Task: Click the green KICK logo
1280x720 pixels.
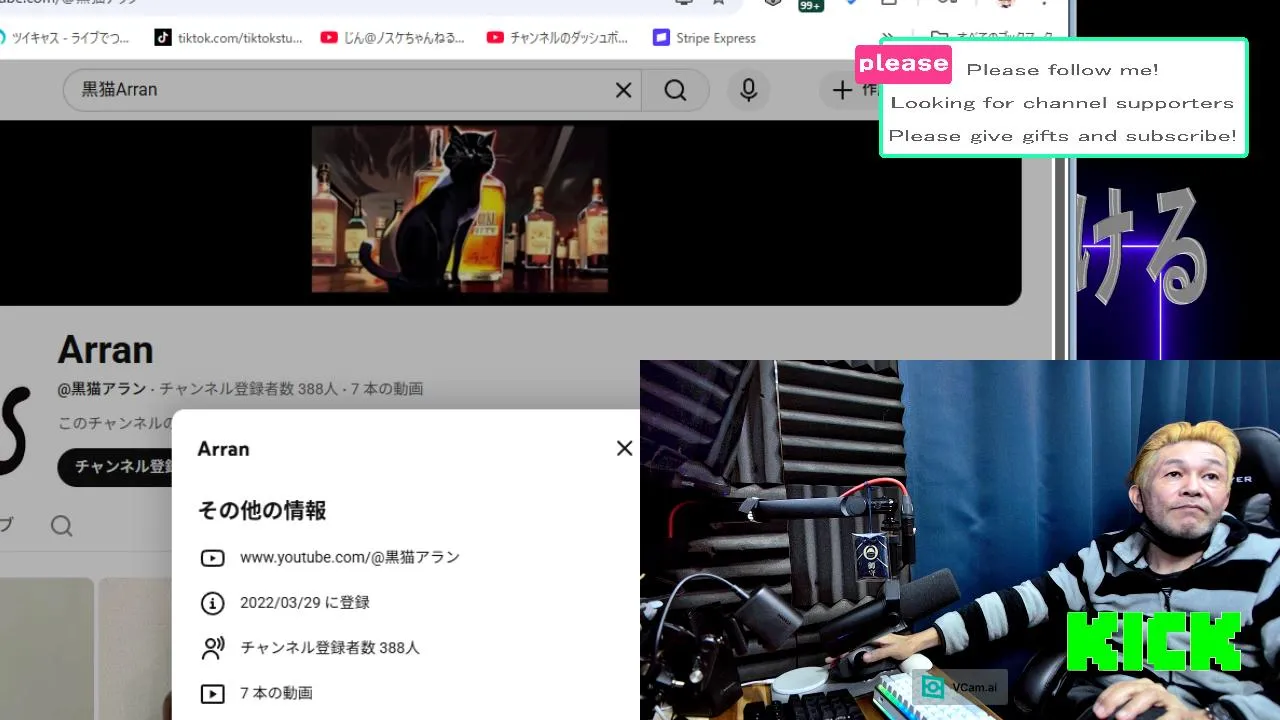Action: click(x=1153, y=641)
